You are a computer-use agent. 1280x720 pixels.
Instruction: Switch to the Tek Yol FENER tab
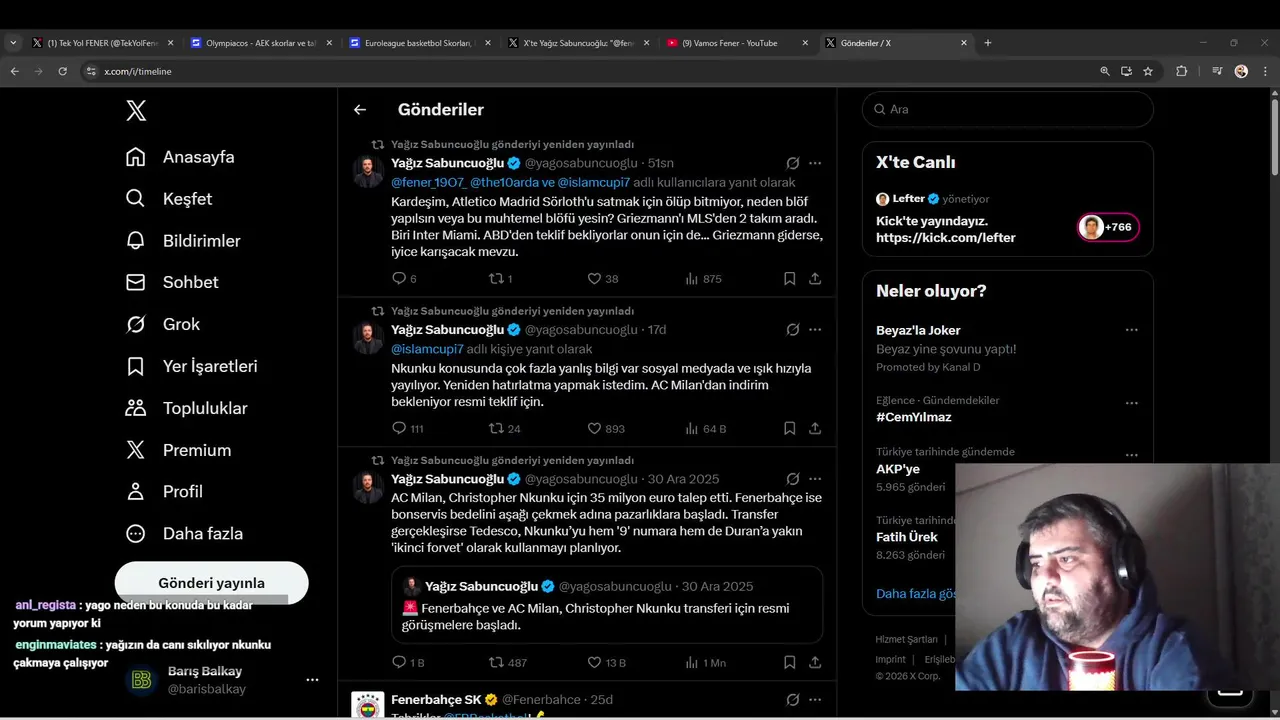pyautogui.click(x=102, y=43)
